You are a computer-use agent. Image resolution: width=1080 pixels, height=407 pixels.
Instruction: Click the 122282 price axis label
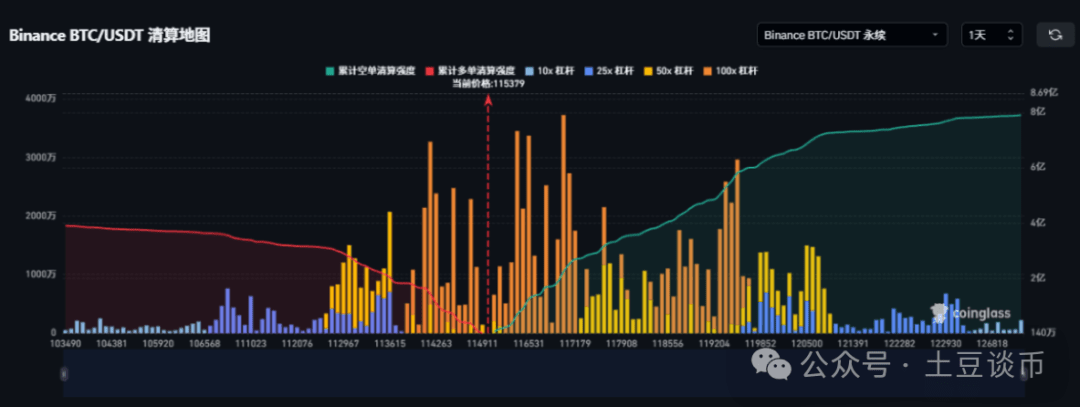point(900,343)
